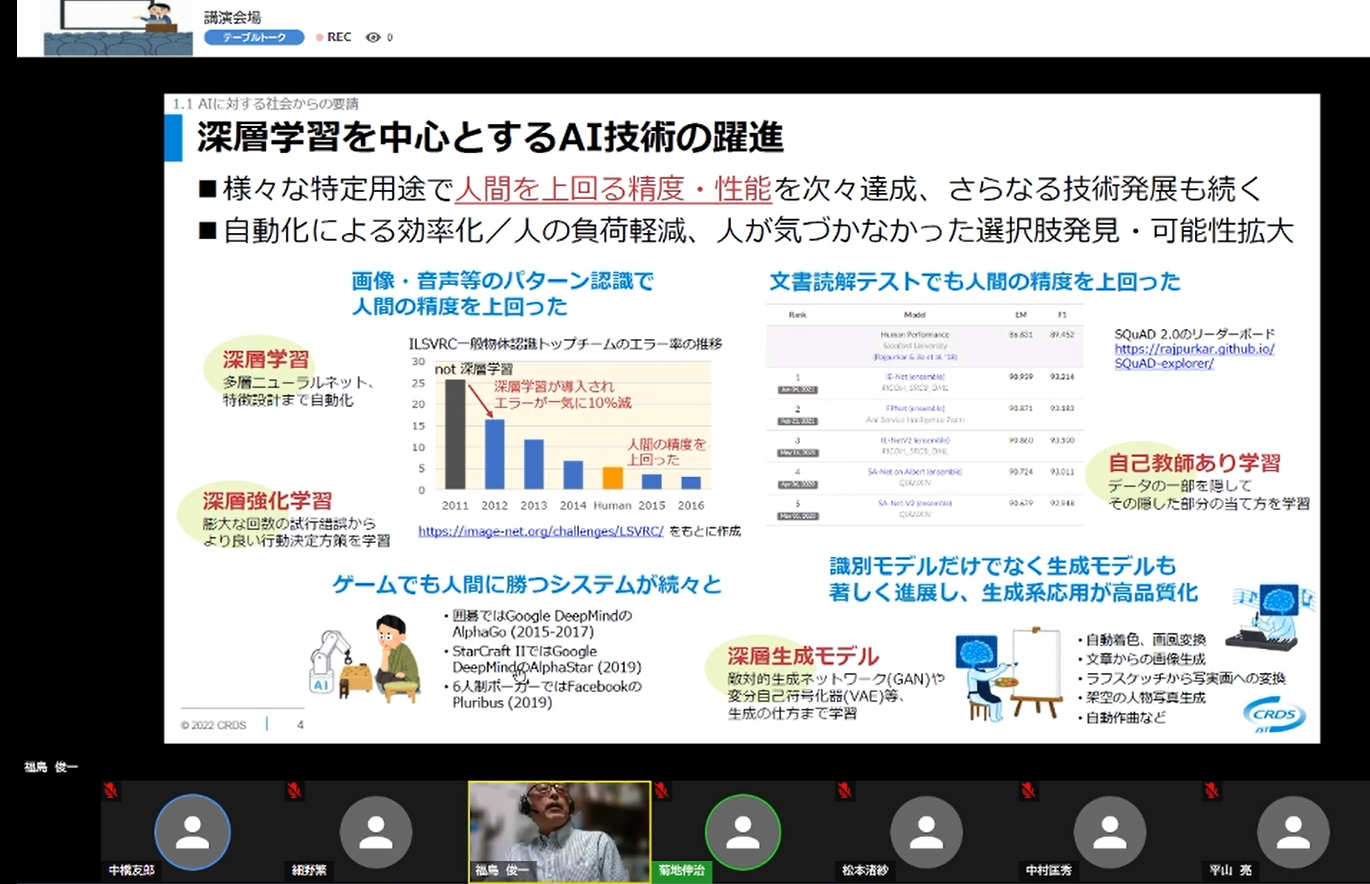This screenshot has width=1370, height=884.
Task: Select participant 中村匡秀 avatar tile
Action: pyautogui.click(x=1110, y=832)
